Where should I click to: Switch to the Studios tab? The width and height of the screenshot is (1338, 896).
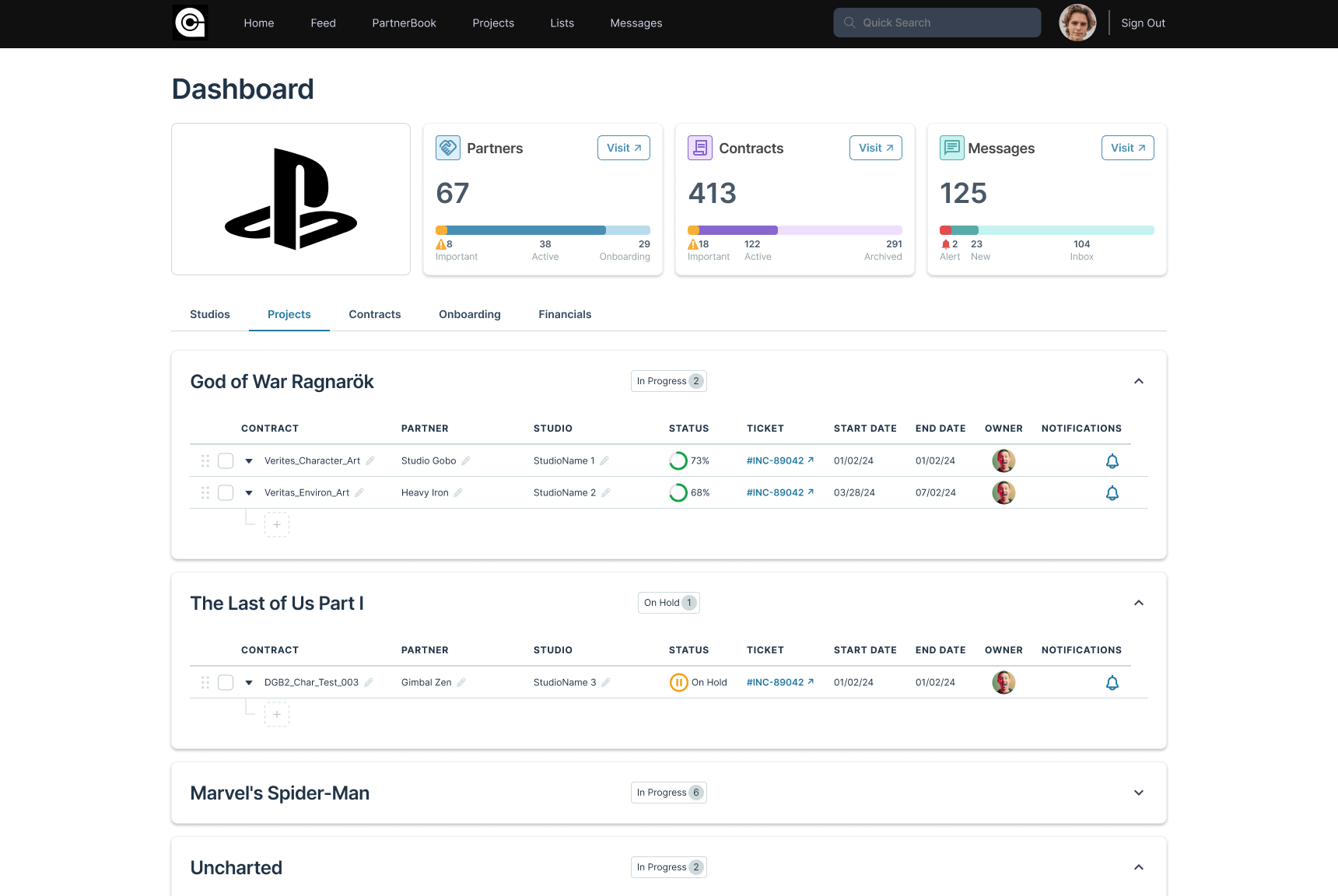pos(210,314)
